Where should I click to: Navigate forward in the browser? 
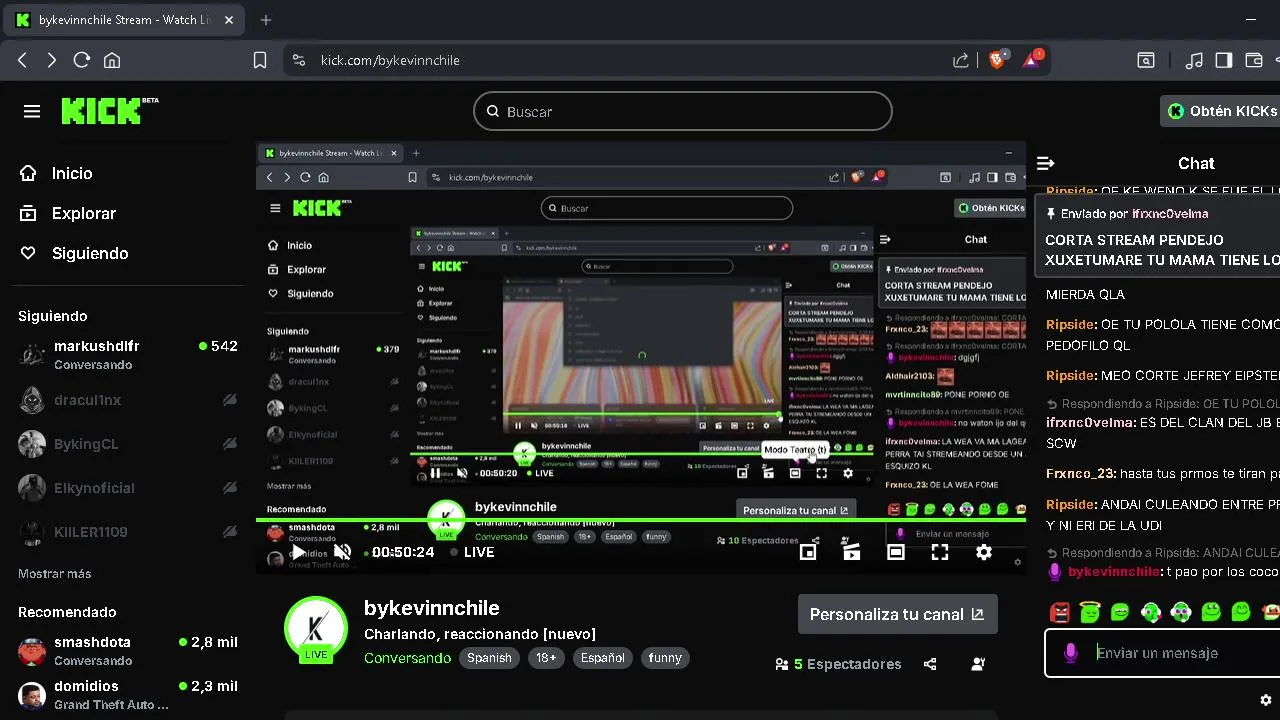coord(52,60)
